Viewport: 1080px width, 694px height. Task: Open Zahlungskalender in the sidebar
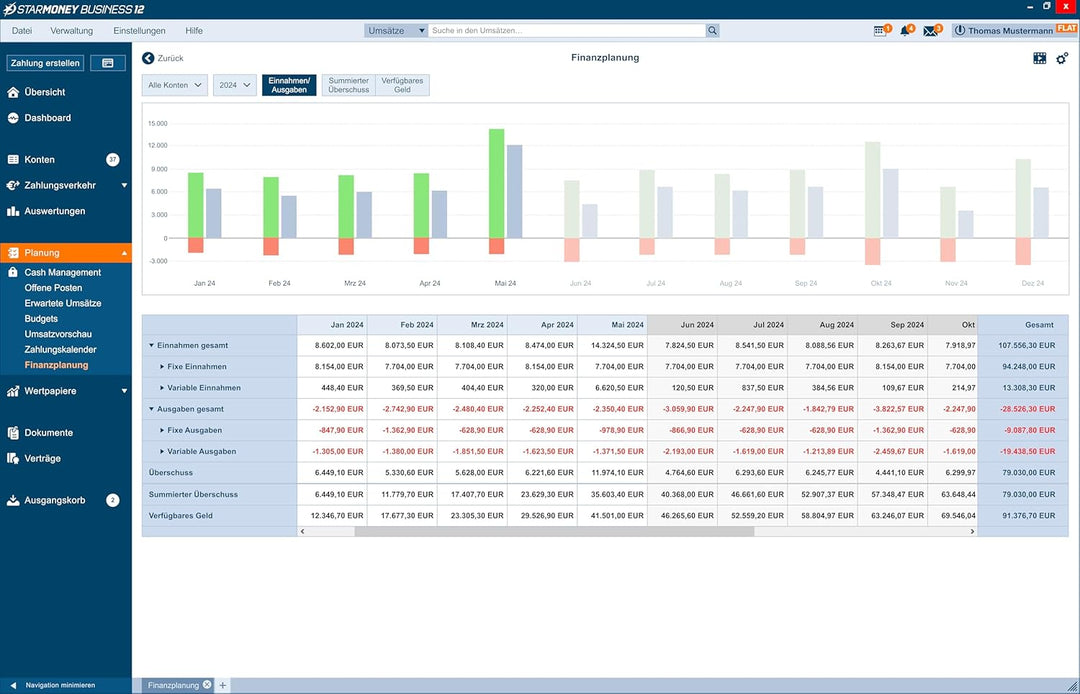[61, 350]
